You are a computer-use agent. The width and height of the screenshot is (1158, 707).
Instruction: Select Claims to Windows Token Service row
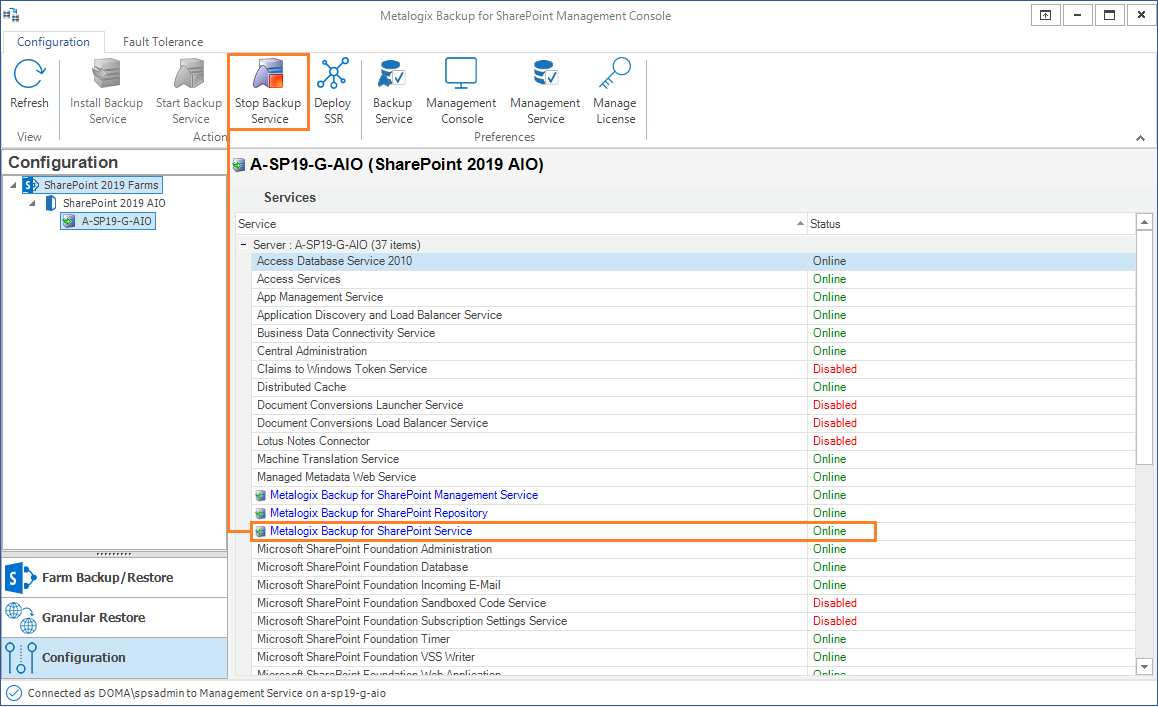(693, 369)
